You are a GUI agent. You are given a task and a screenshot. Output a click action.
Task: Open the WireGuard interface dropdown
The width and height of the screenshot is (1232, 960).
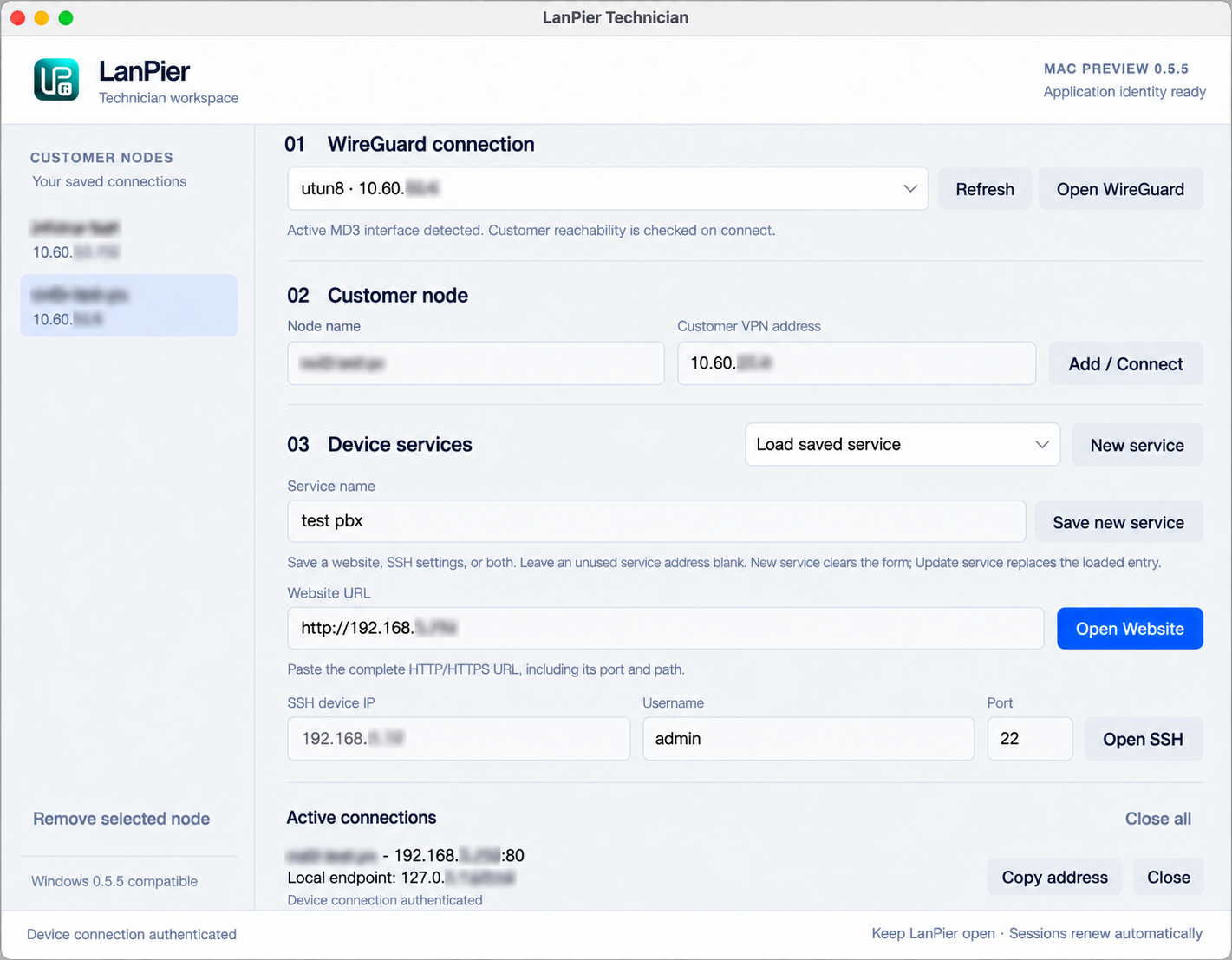[608, 188]
